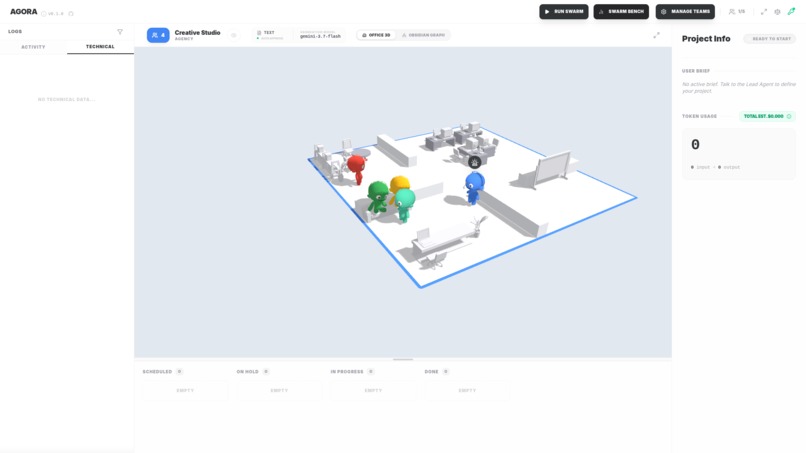Click the info icon next to version number
Viewport: 806px width, 453px height.
[44, 14]
